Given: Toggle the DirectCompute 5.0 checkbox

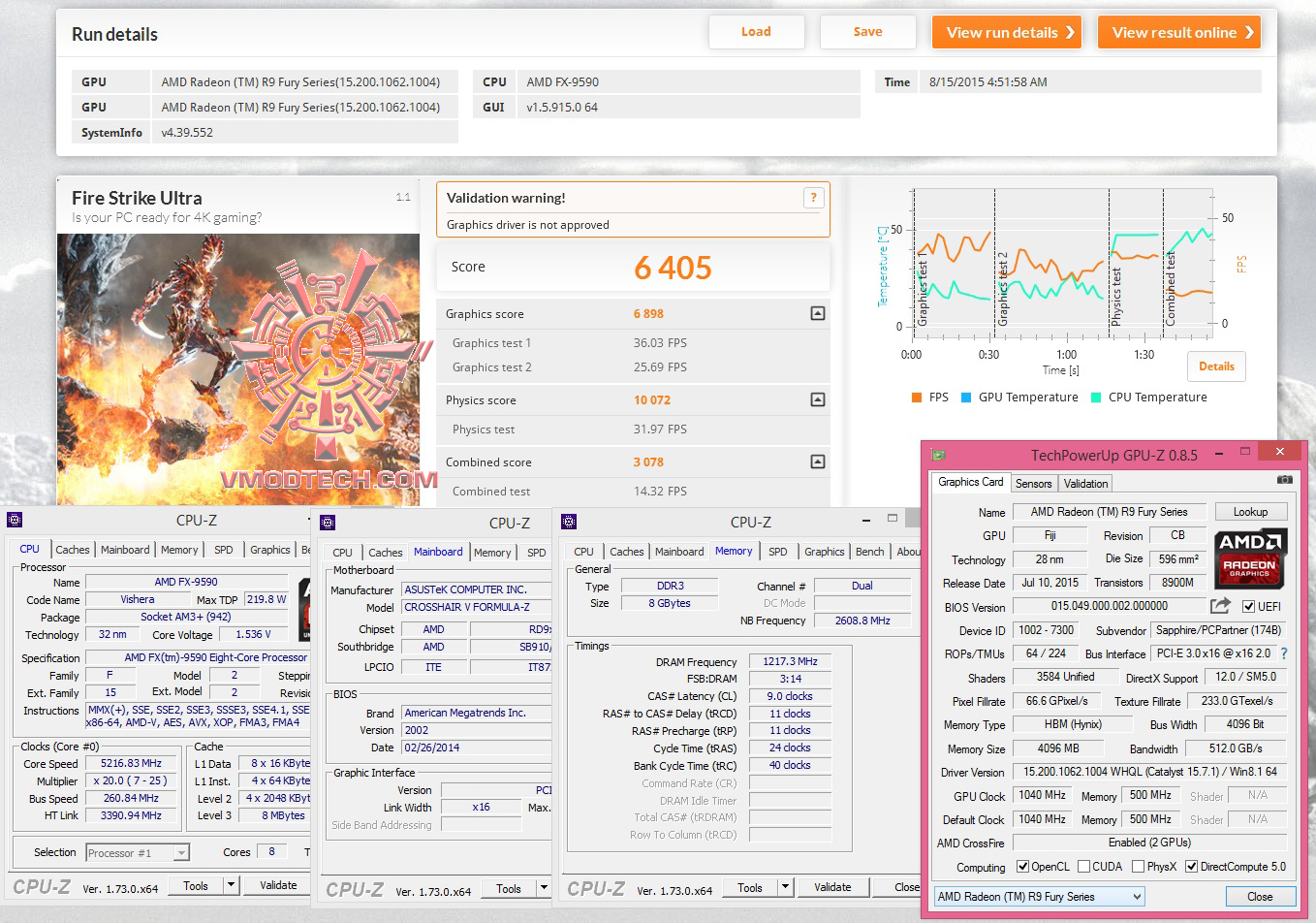Looking at the screenshot, I should click(x=1192, y=867).
